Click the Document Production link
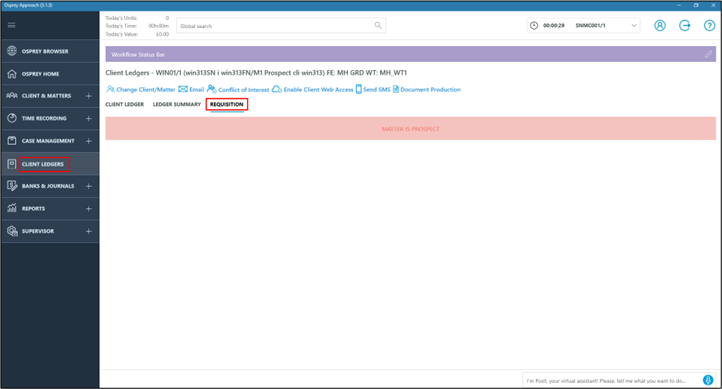Viewport: 722px width, 389px height. click(431, 90)
